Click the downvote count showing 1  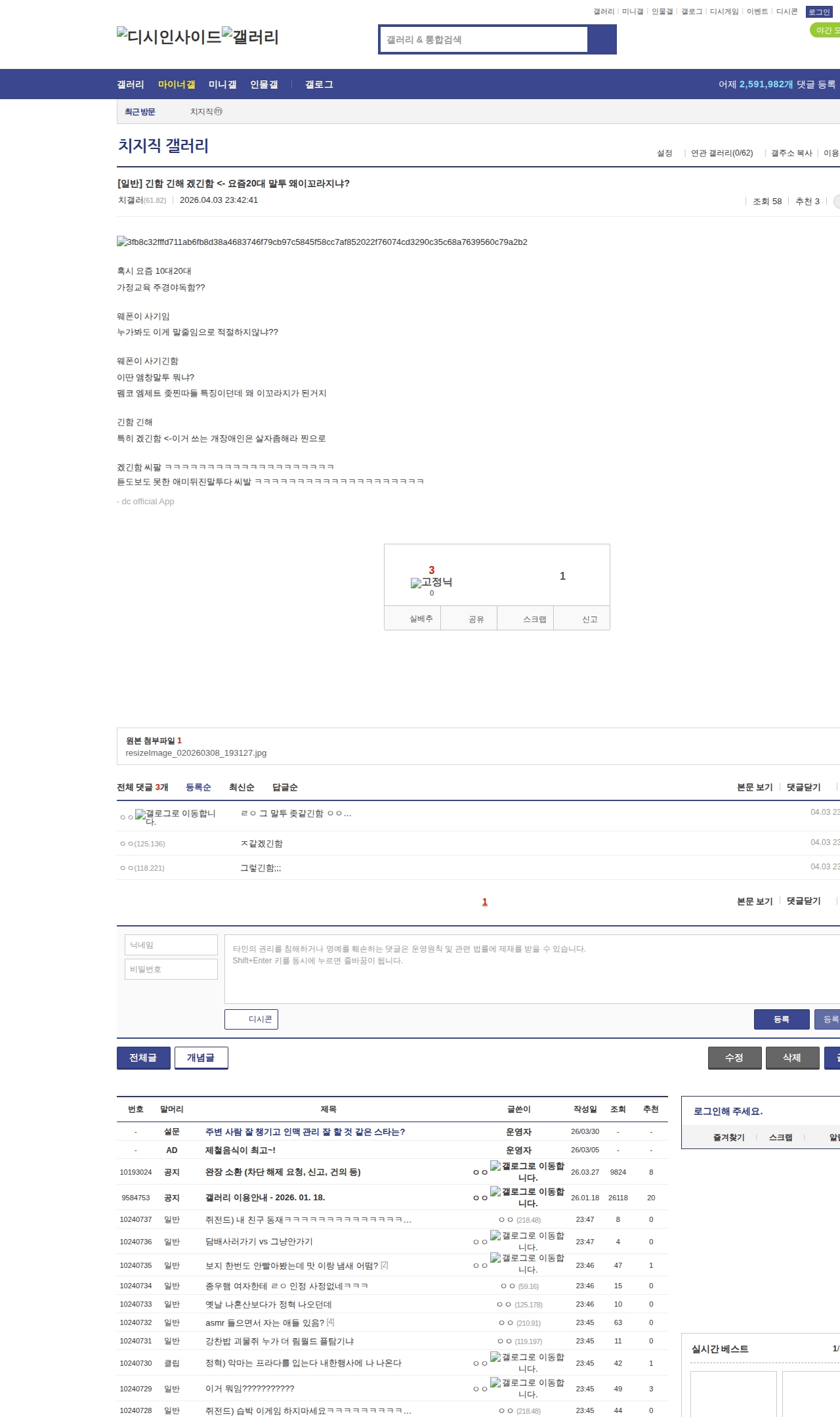click(x=562, y=576)
